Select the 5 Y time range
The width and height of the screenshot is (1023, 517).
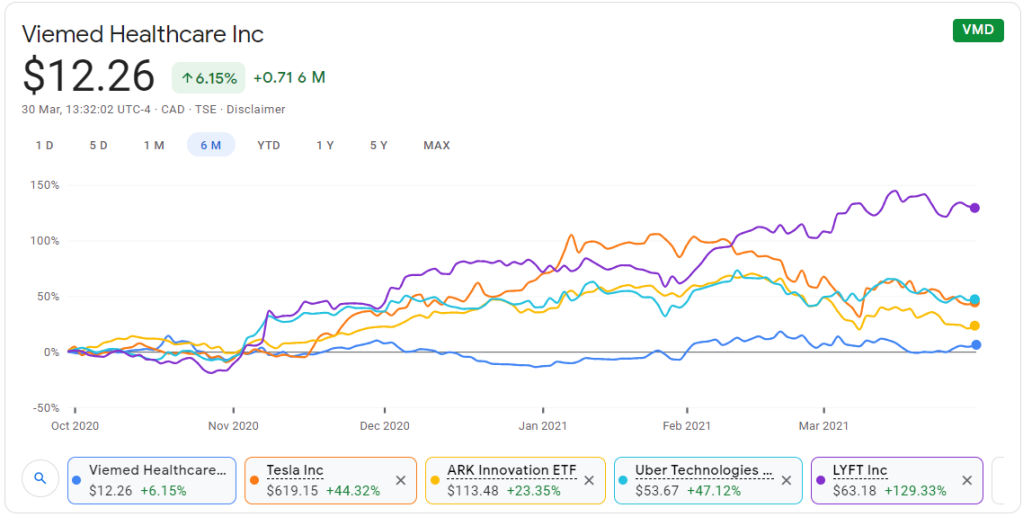[379, 145]
